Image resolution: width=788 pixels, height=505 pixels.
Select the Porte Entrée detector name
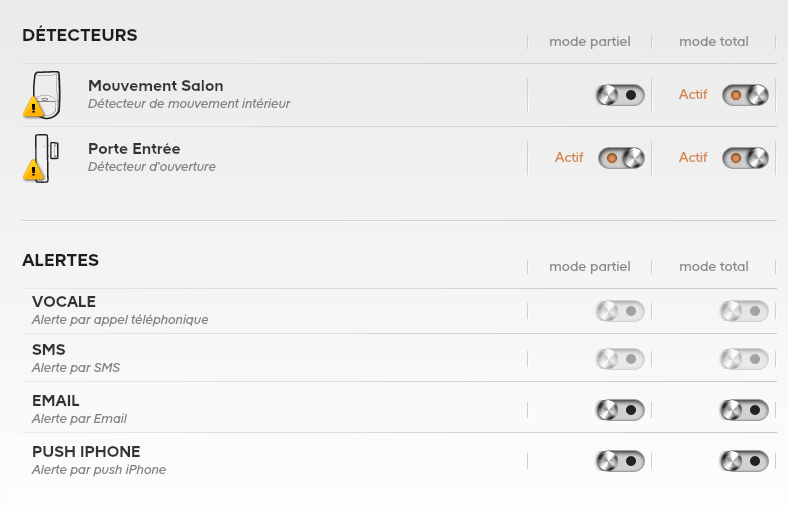(134, 149)
